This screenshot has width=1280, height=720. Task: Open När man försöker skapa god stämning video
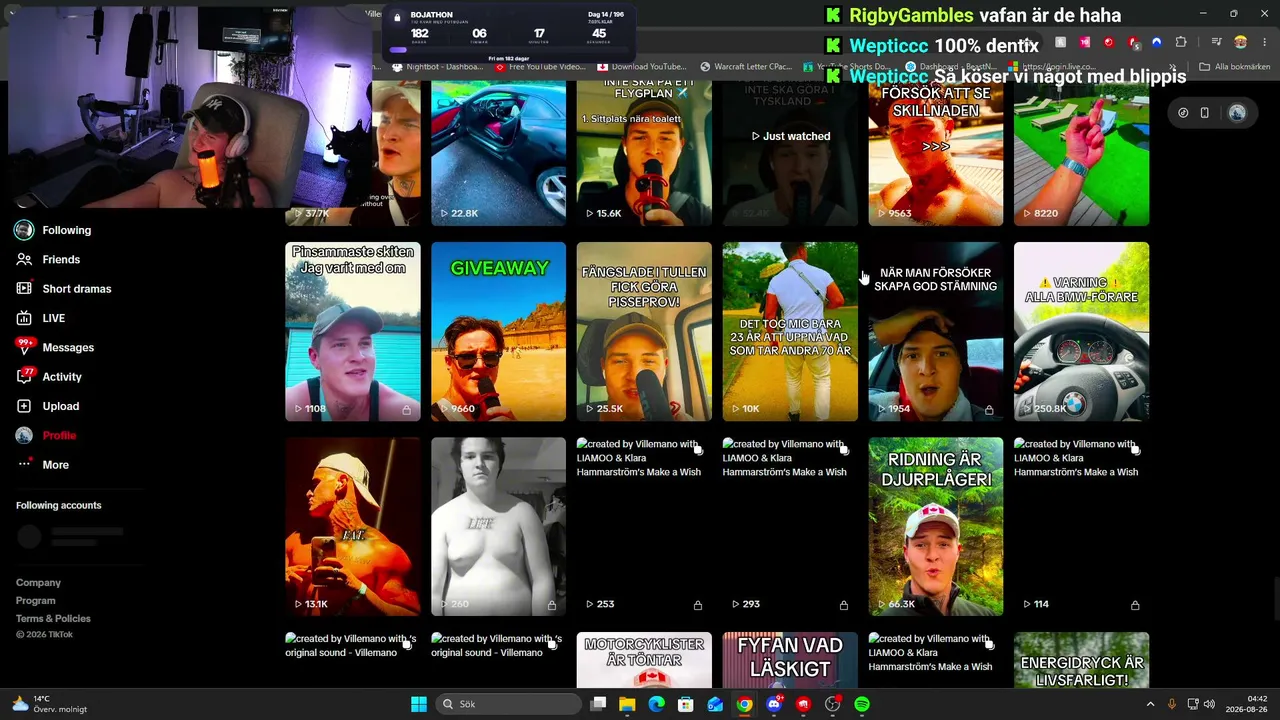[x=935, y=331]
